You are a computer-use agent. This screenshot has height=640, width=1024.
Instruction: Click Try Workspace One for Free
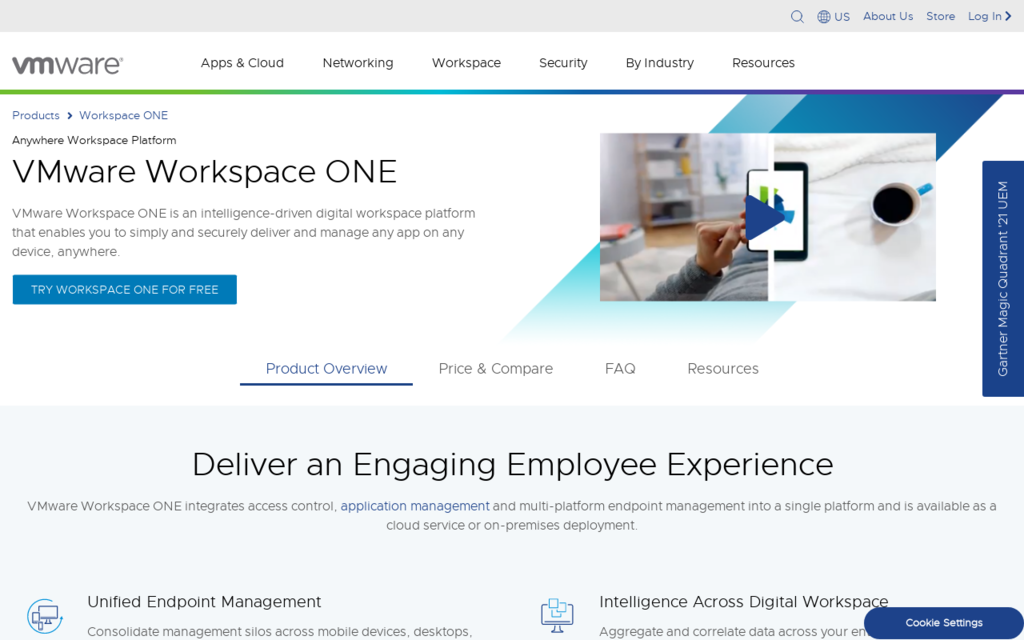[124, 289]
